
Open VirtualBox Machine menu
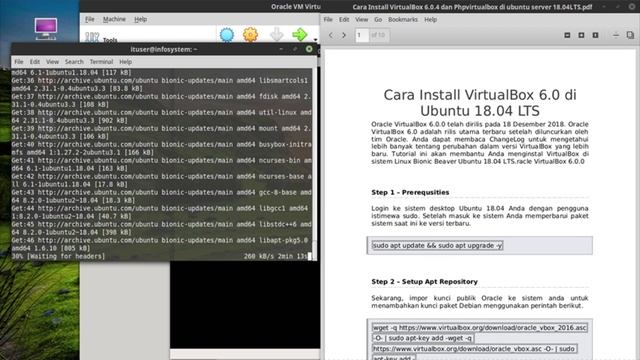(x=114, y=19)
